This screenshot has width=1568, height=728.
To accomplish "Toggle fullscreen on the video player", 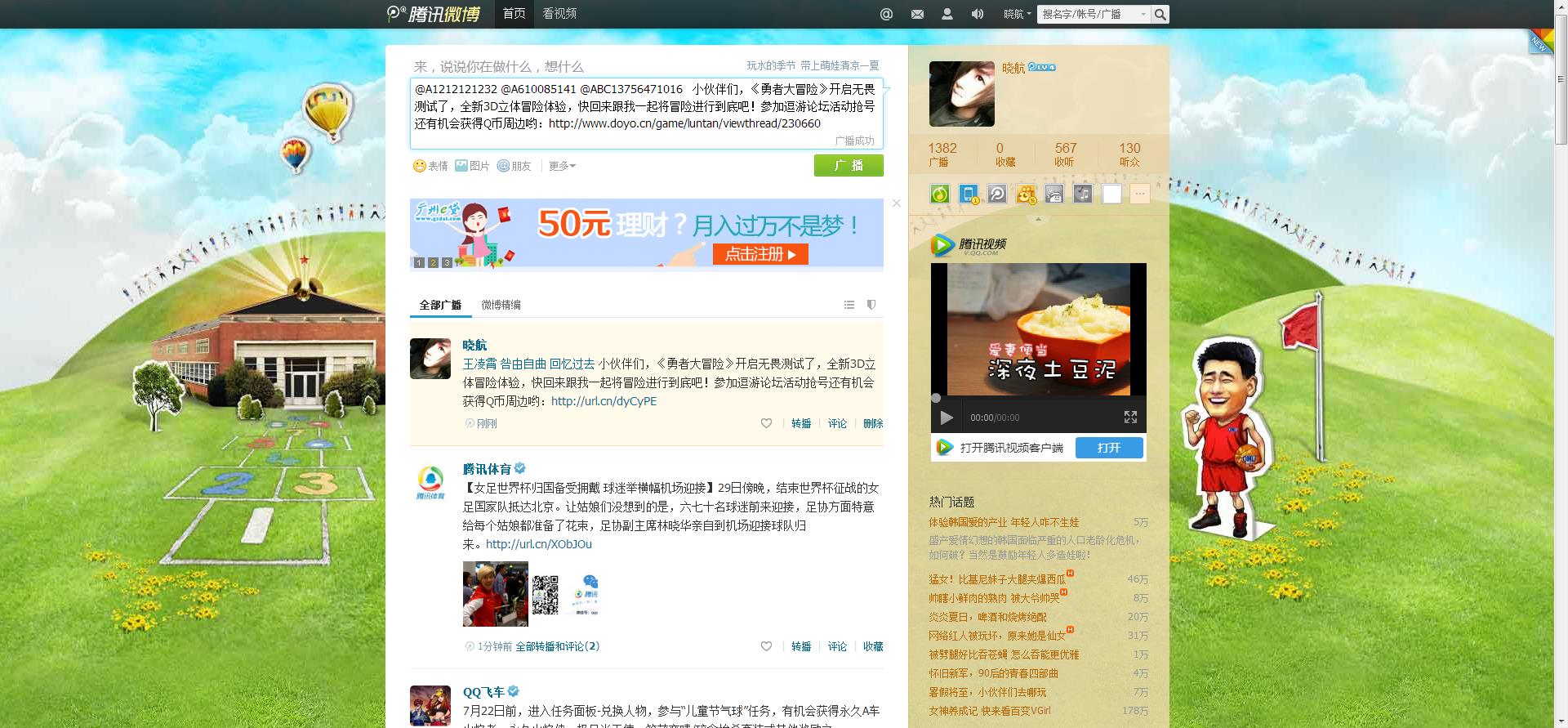I will tap(1130, 418).
